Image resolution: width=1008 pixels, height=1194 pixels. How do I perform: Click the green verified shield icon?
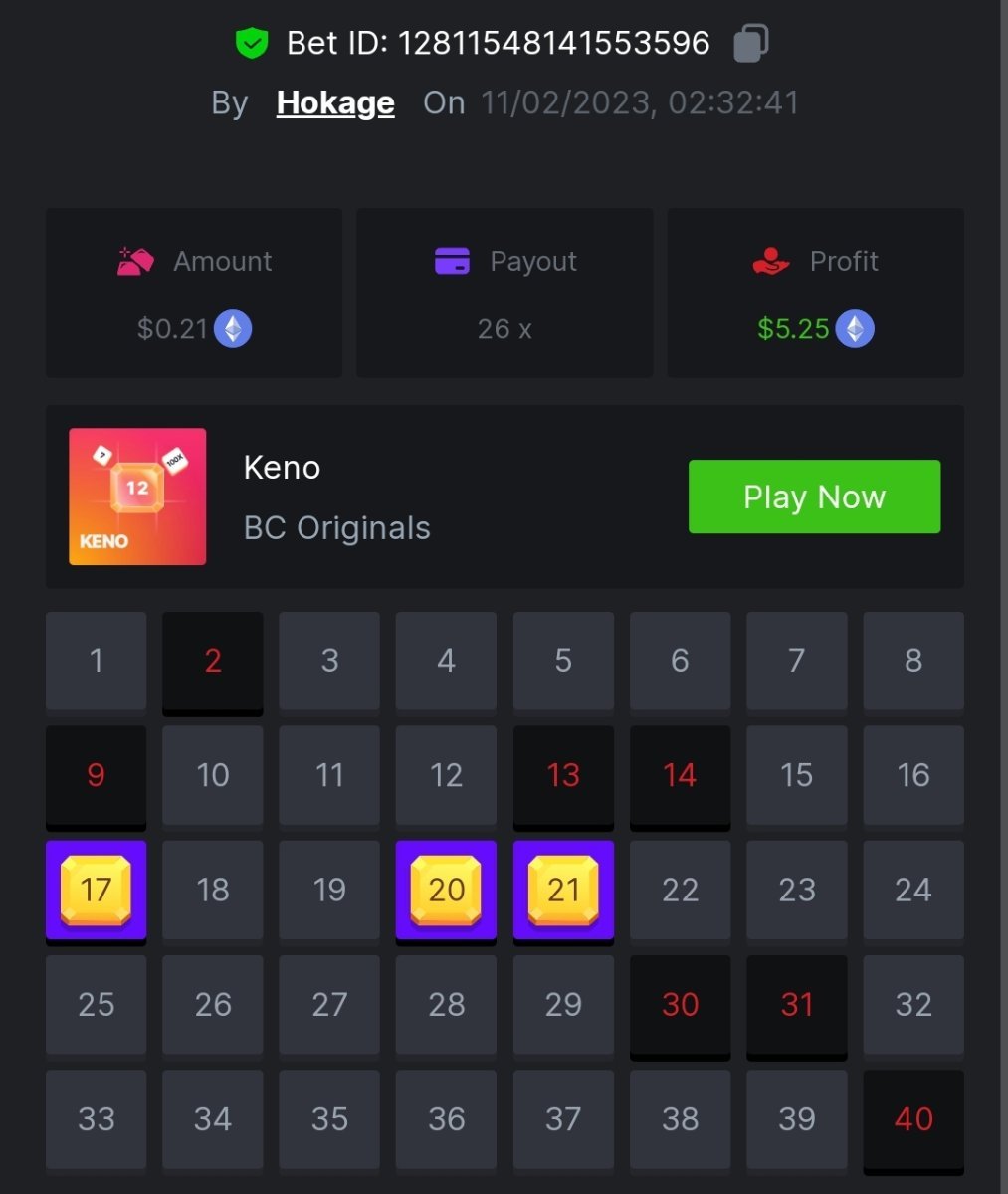pyautogui.click(x=252, y=43)
